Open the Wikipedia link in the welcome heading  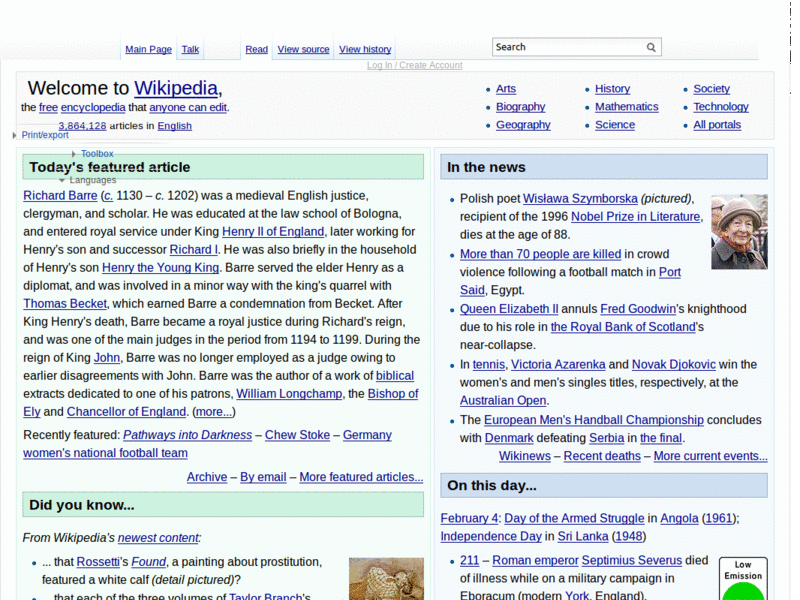click(176, 88)
